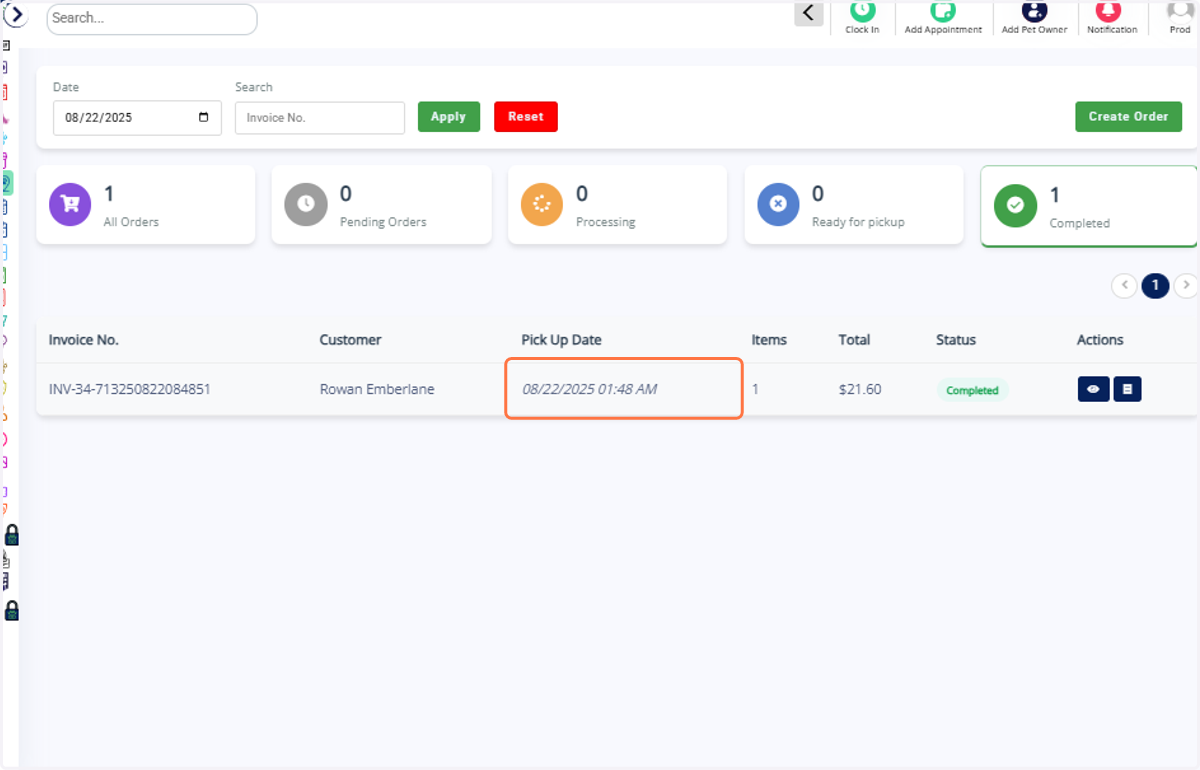Screen dimensions: 1200x770
Task: Open the Add Appointment shortcut
Action: (943, 18)
